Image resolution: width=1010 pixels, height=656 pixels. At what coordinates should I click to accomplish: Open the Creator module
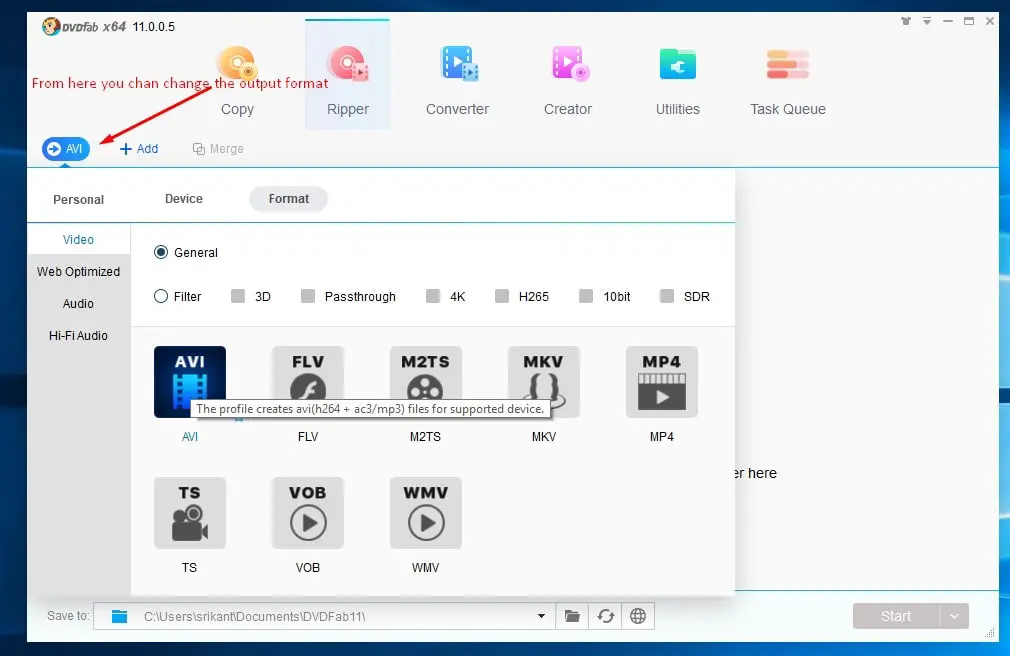coord(567,81)
